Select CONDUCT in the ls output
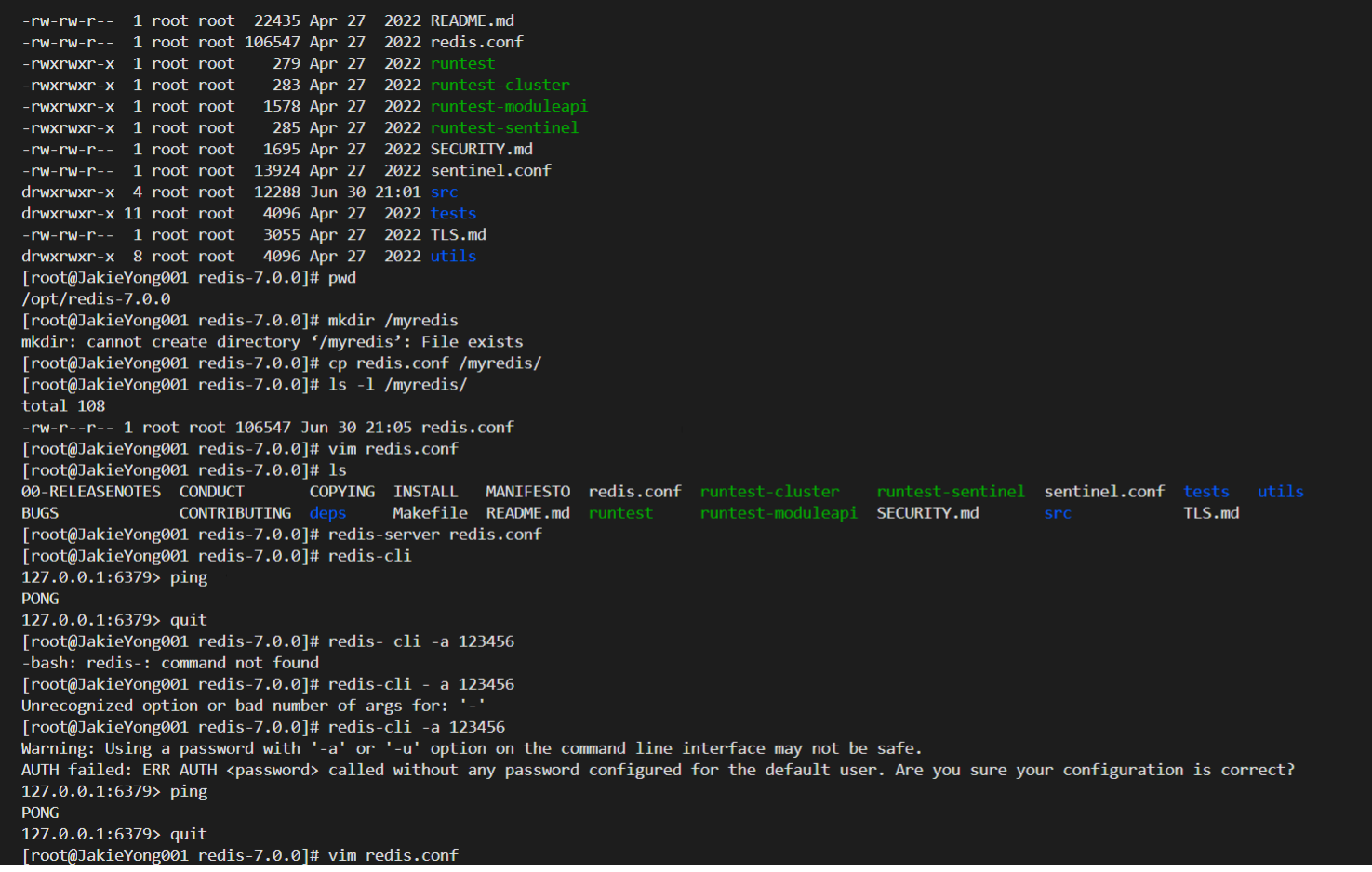Image resolution: width=1372 pixels, height=872 pixels. (212, 491)
